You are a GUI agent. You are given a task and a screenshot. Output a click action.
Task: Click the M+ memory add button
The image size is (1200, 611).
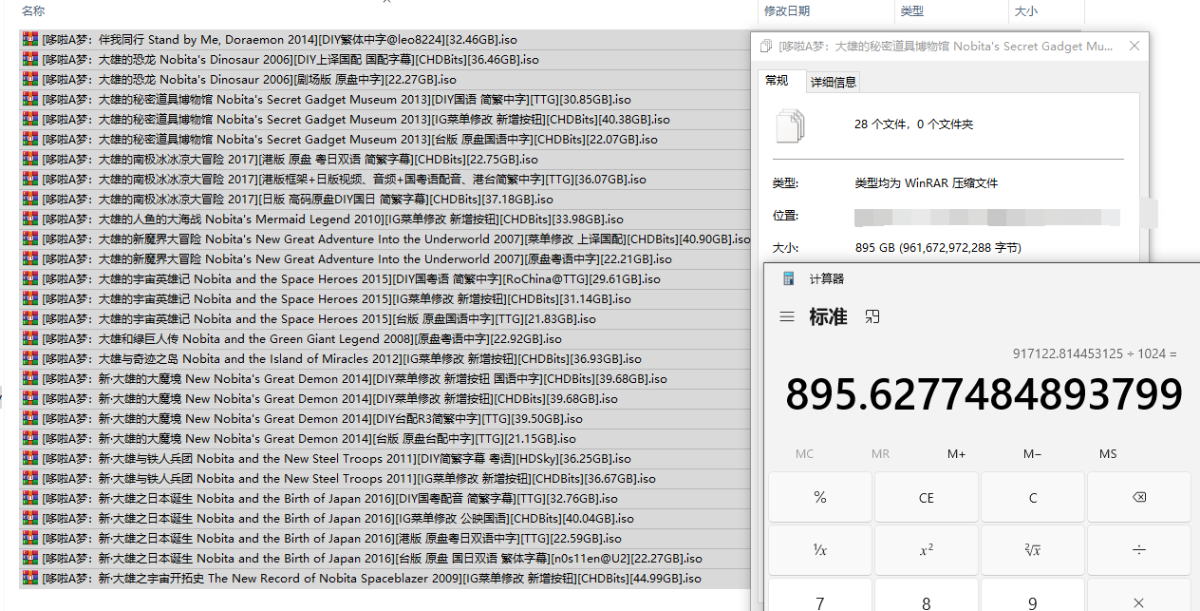click(956, 454)
